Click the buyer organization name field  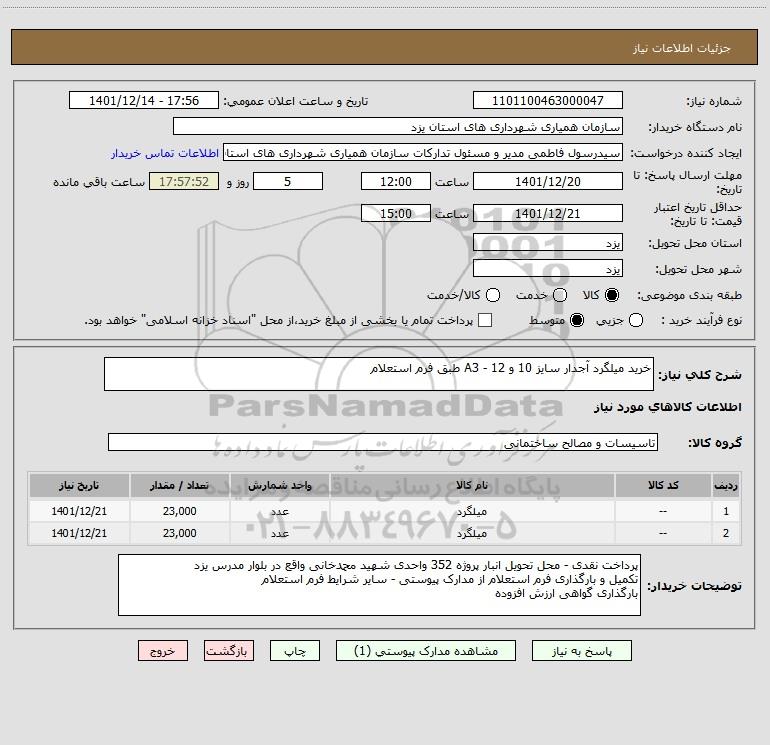pyautogui.click(x=398, y=127)
